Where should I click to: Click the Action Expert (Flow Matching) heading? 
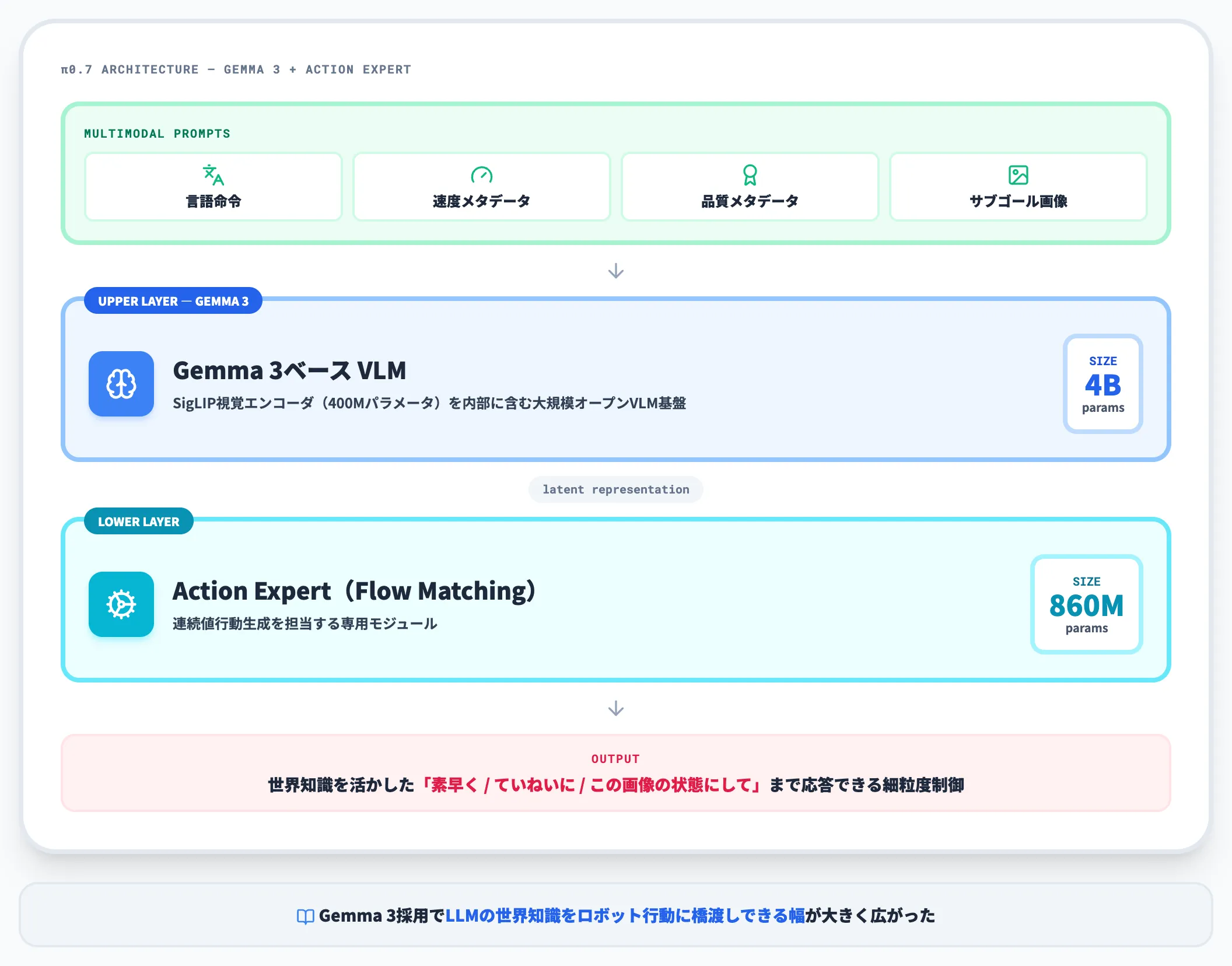[355, 591]
